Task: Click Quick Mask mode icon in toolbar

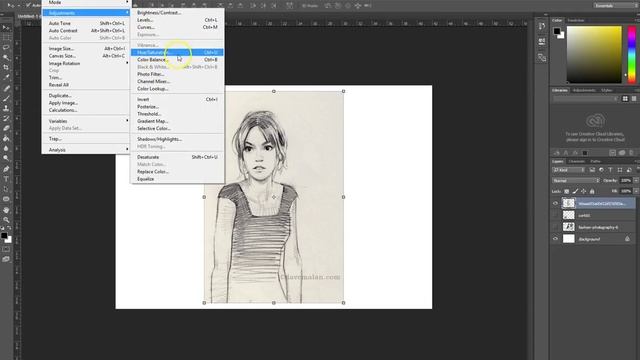Action: coord(6,249)
